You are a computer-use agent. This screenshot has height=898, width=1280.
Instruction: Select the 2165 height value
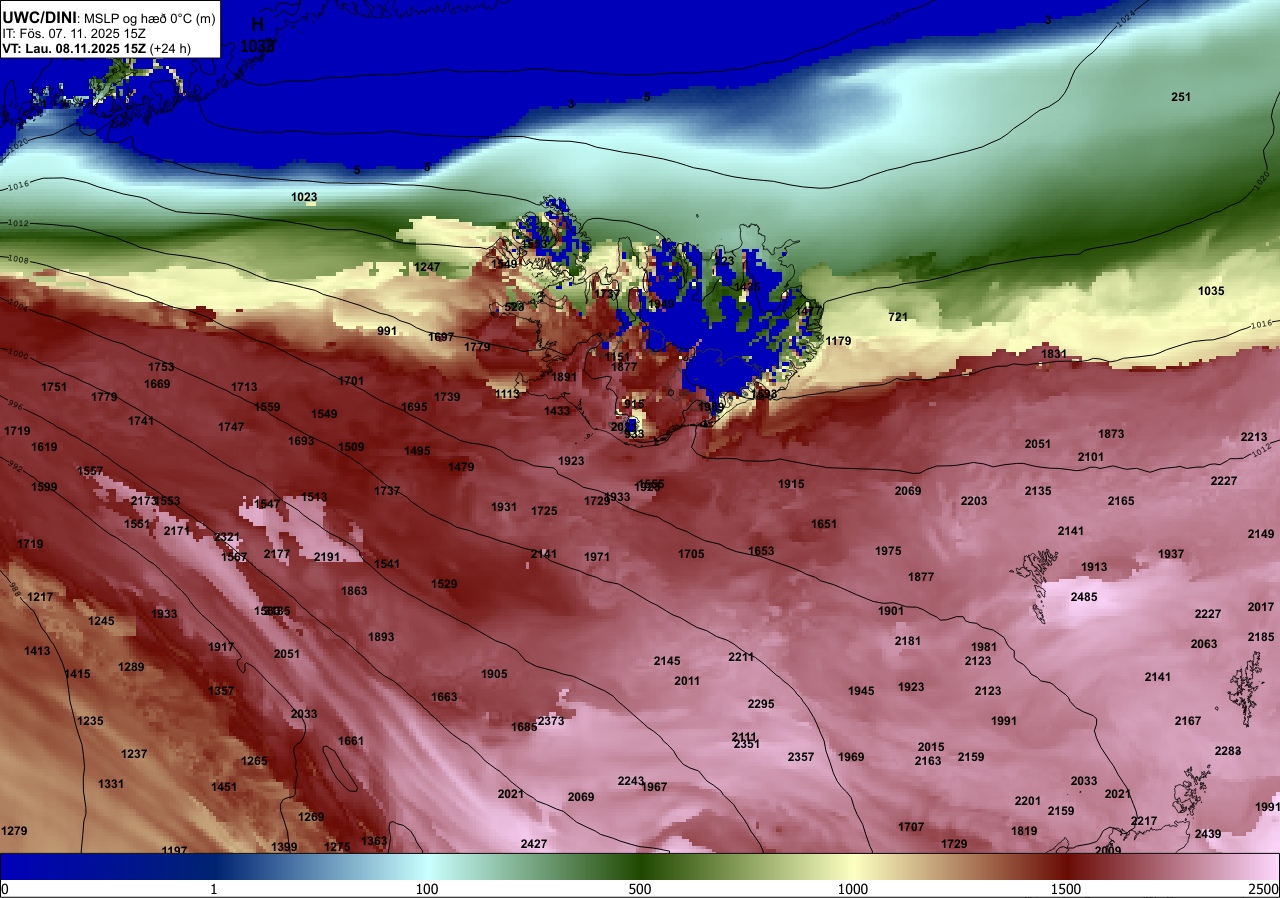(1121, 501)
